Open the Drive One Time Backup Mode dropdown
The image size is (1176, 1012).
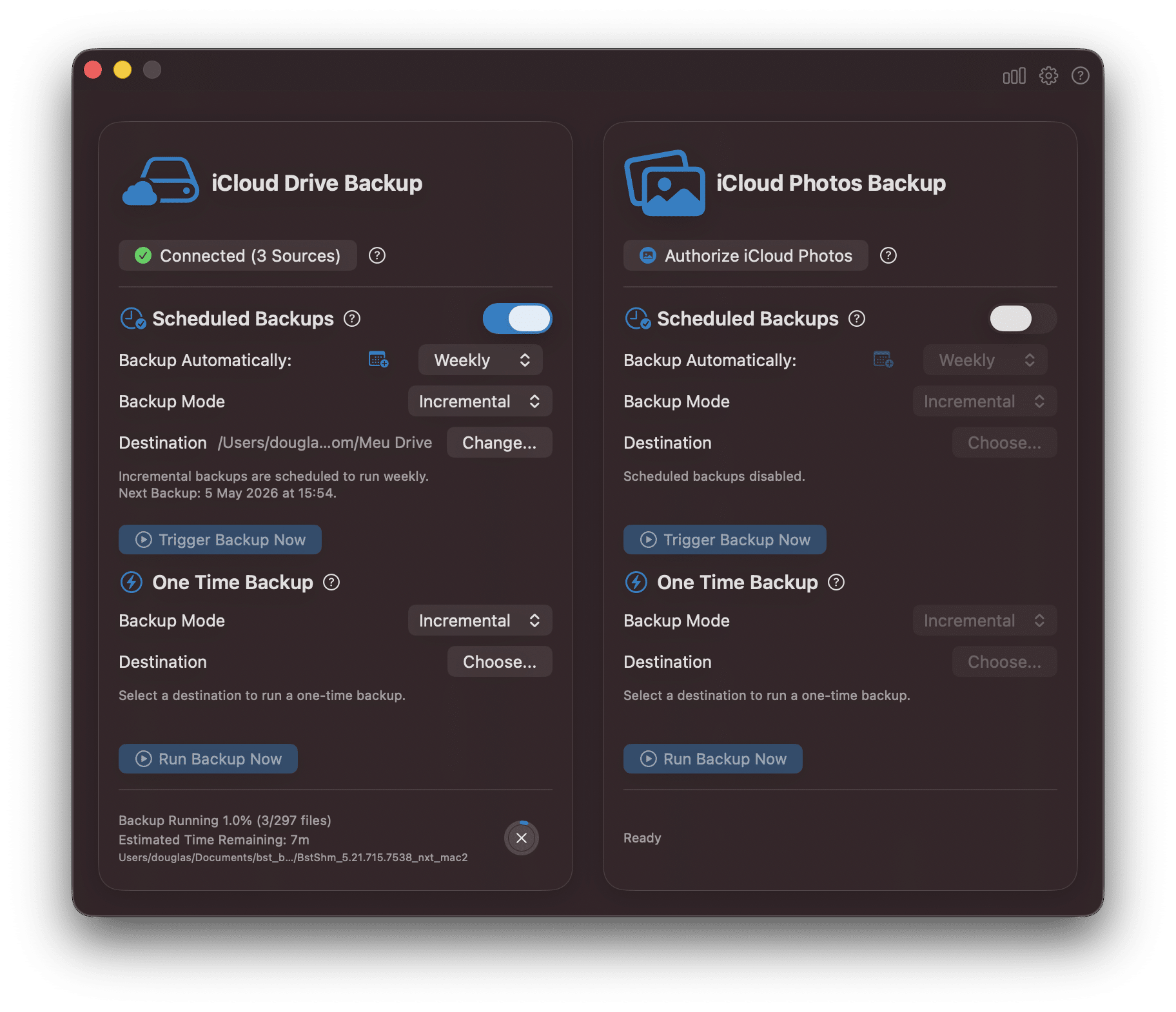pos(480,620)
